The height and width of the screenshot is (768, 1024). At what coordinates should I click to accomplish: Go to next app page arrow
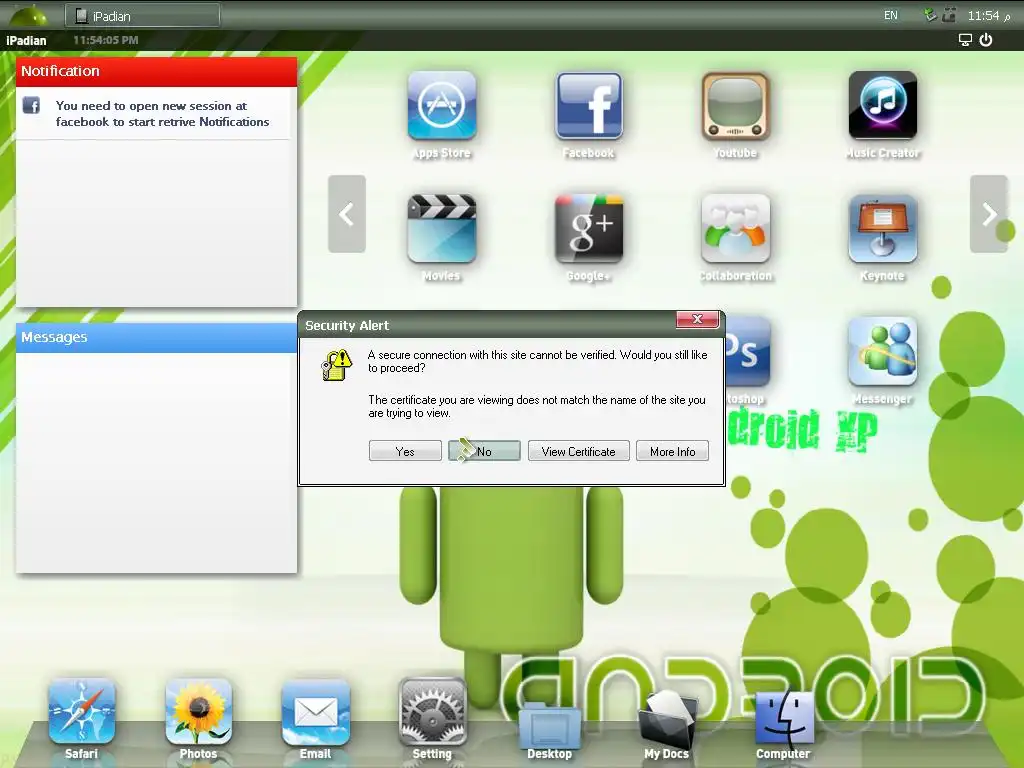pyautogui.click(x=989, y=214)
